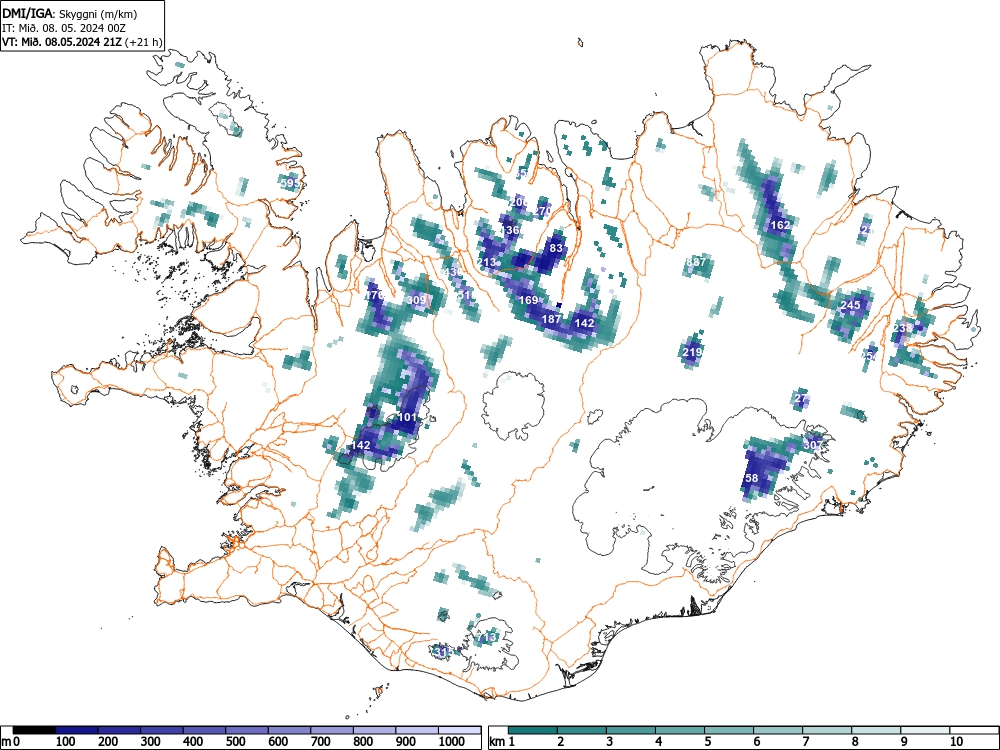Click the map value 238

902,328
